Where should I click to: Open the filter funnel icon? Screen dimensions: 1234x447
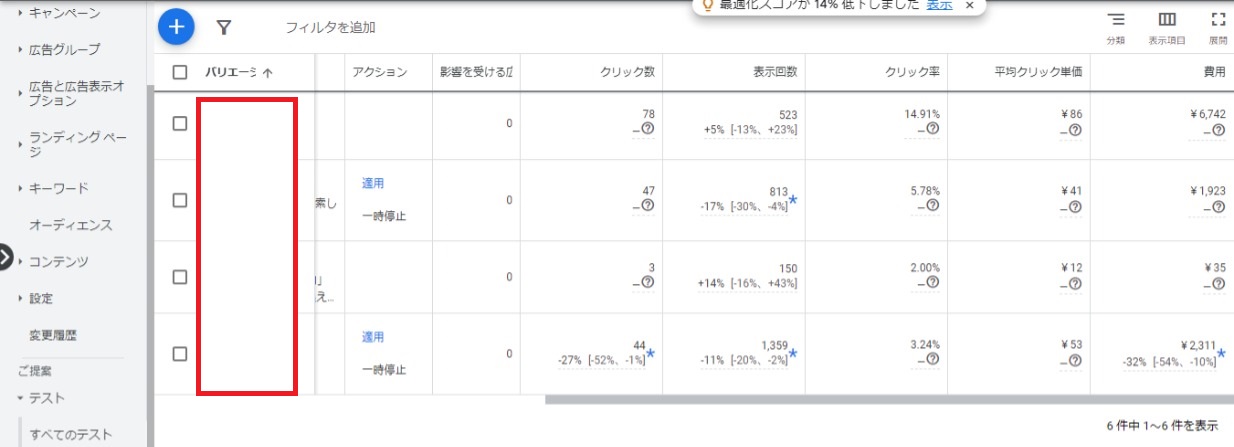tap(225, 27)
